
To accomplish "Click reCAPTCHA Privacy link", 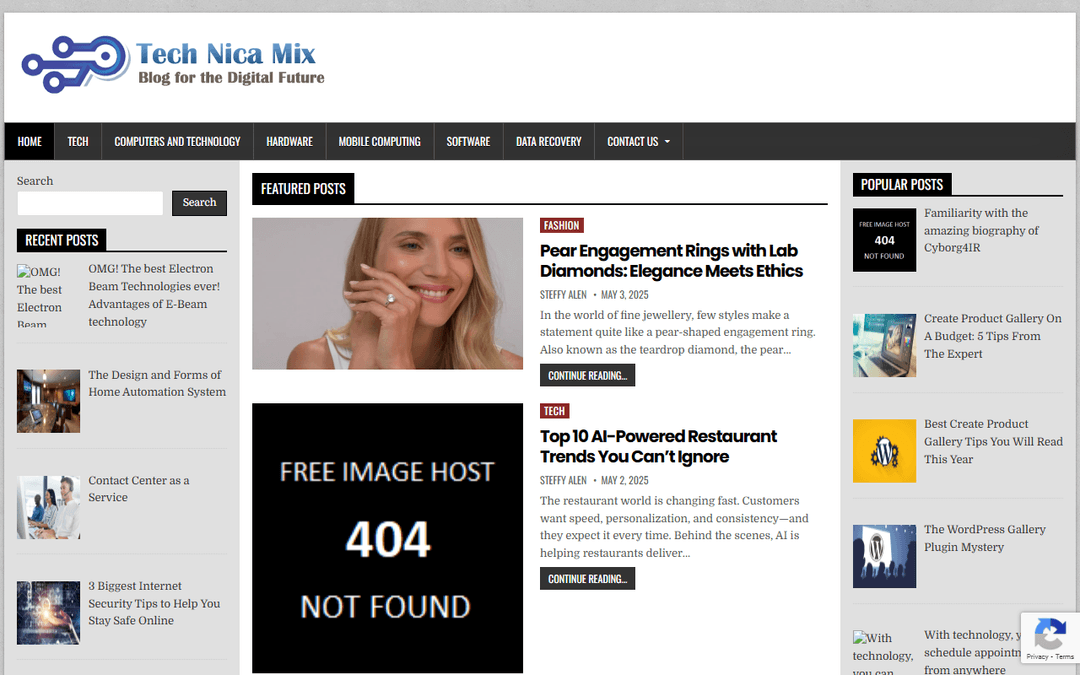I will tap(1037, 656).
